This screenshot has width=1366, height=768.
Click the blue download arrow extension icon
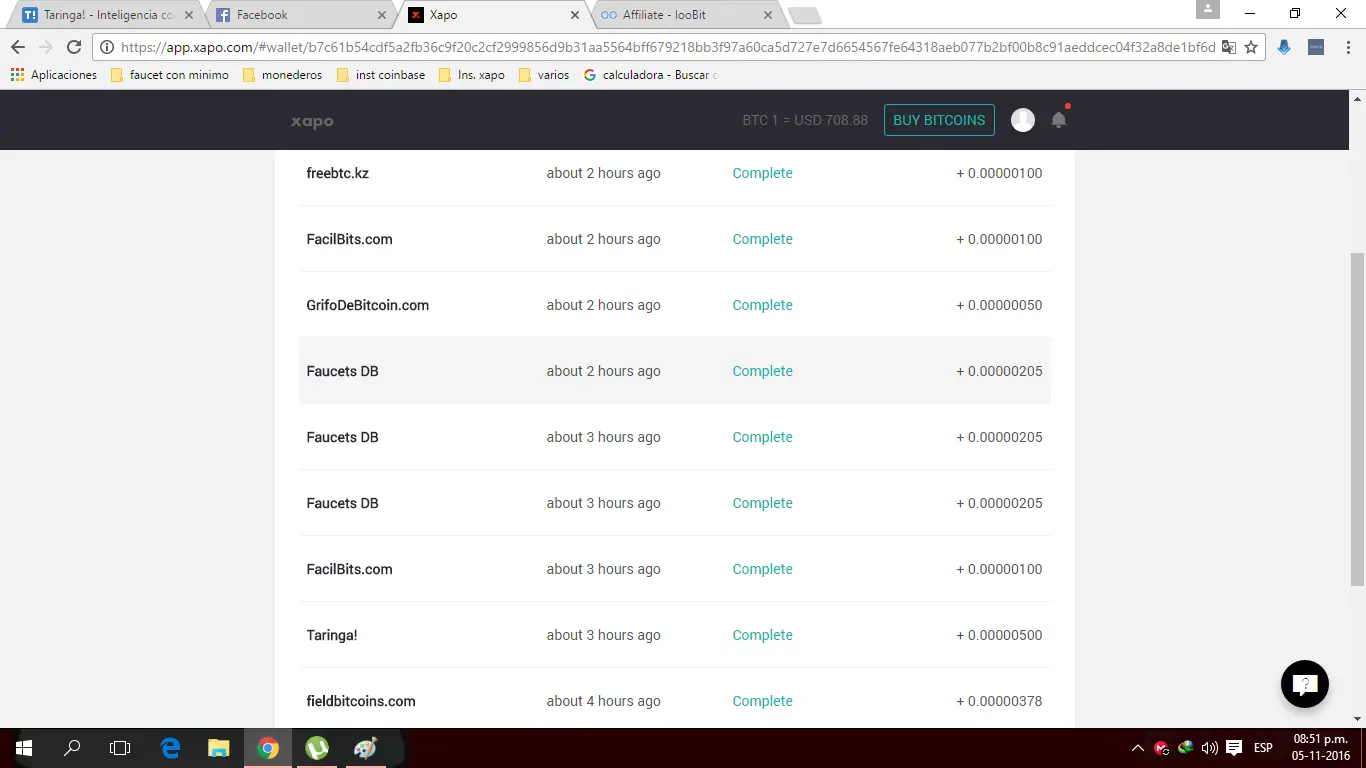coord(1284,47)
